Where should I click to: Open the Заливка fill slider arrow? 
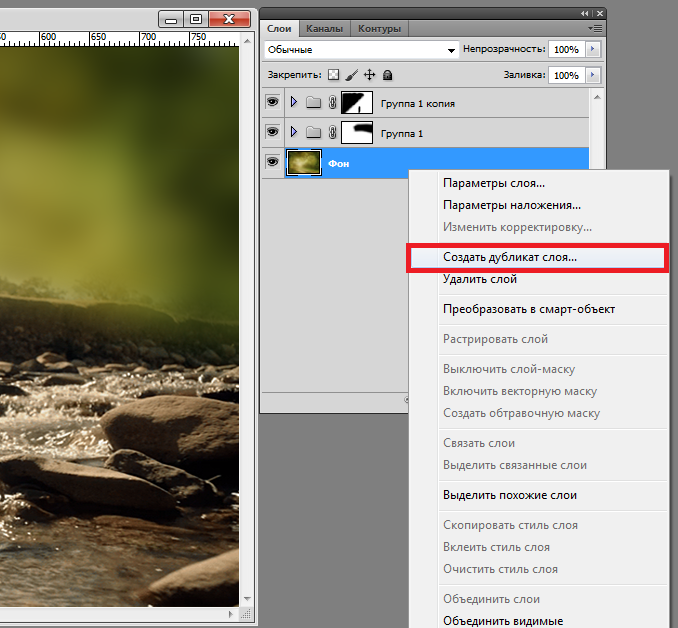[593, 75]
